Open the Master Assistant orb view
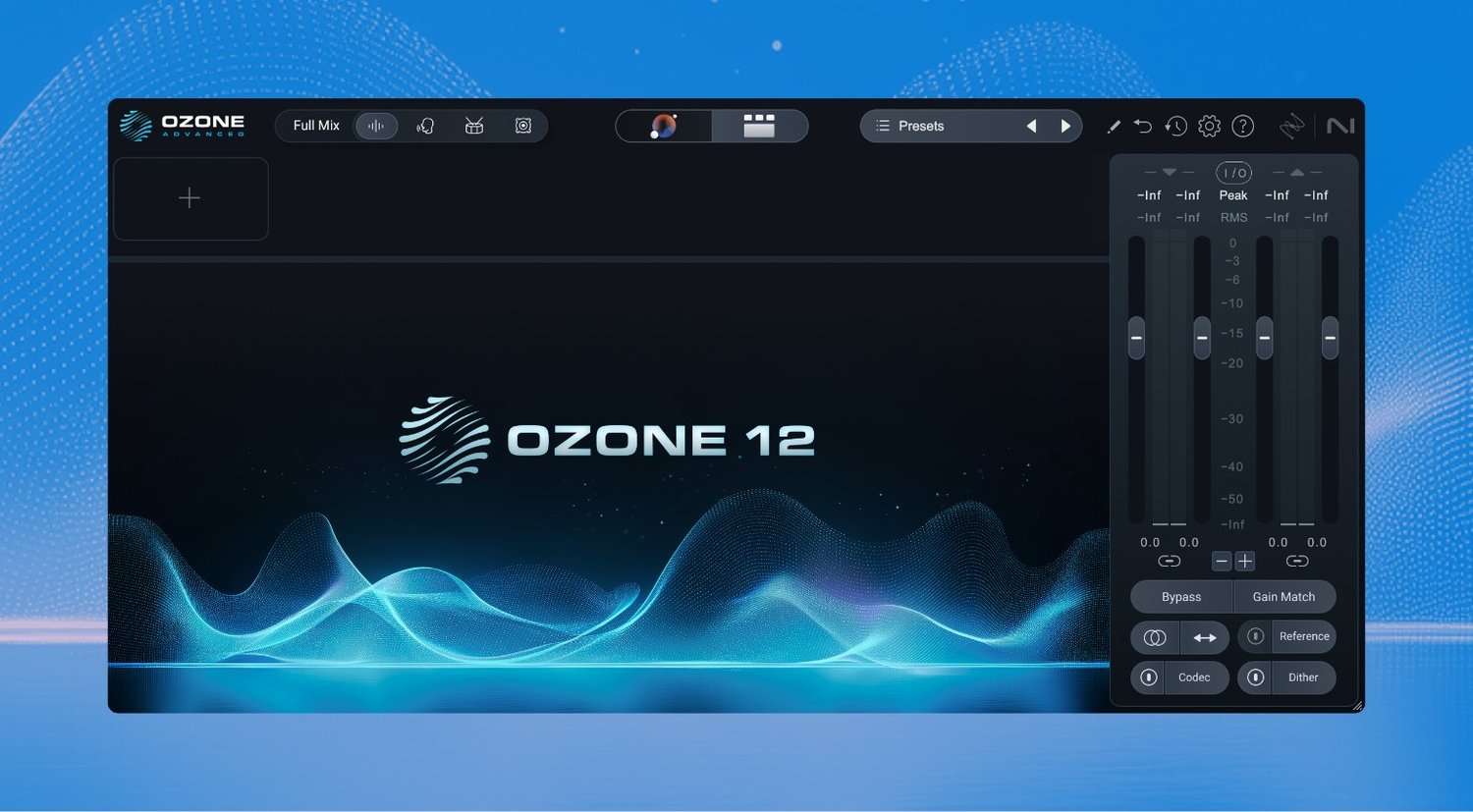 (664, 126)
